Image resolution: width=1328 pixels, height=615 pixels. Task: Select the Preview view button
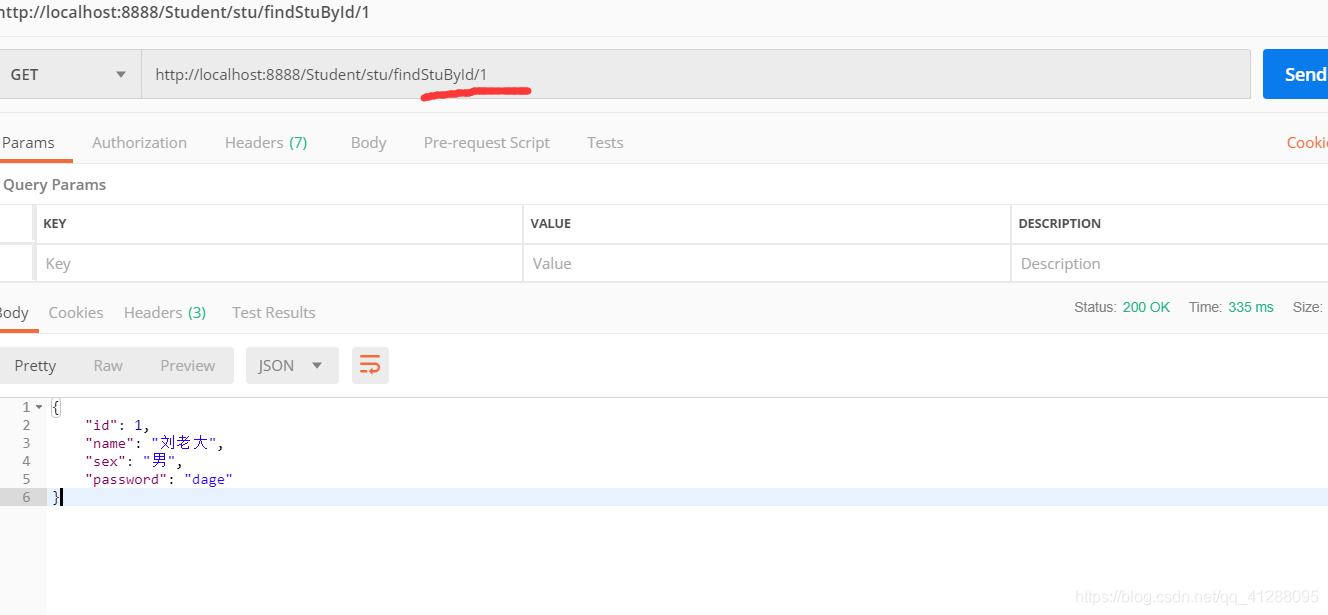click(x=187, y=365)
